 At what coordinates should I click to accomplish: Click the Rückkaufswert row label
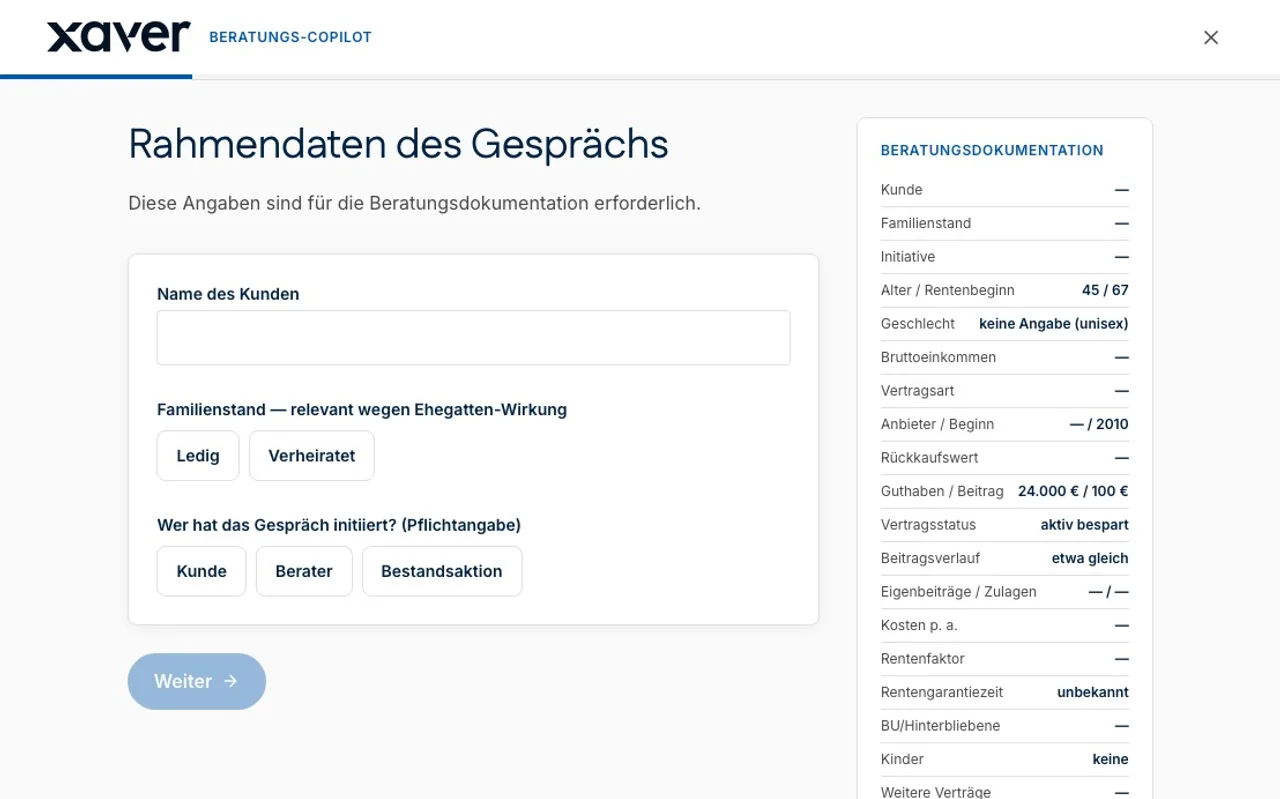pos(930,458)
